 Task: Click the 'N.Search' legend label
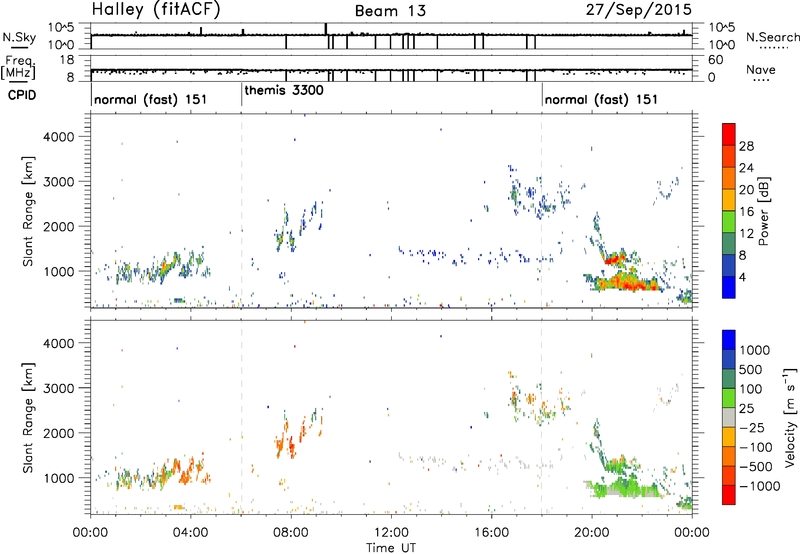click(772, 37)
